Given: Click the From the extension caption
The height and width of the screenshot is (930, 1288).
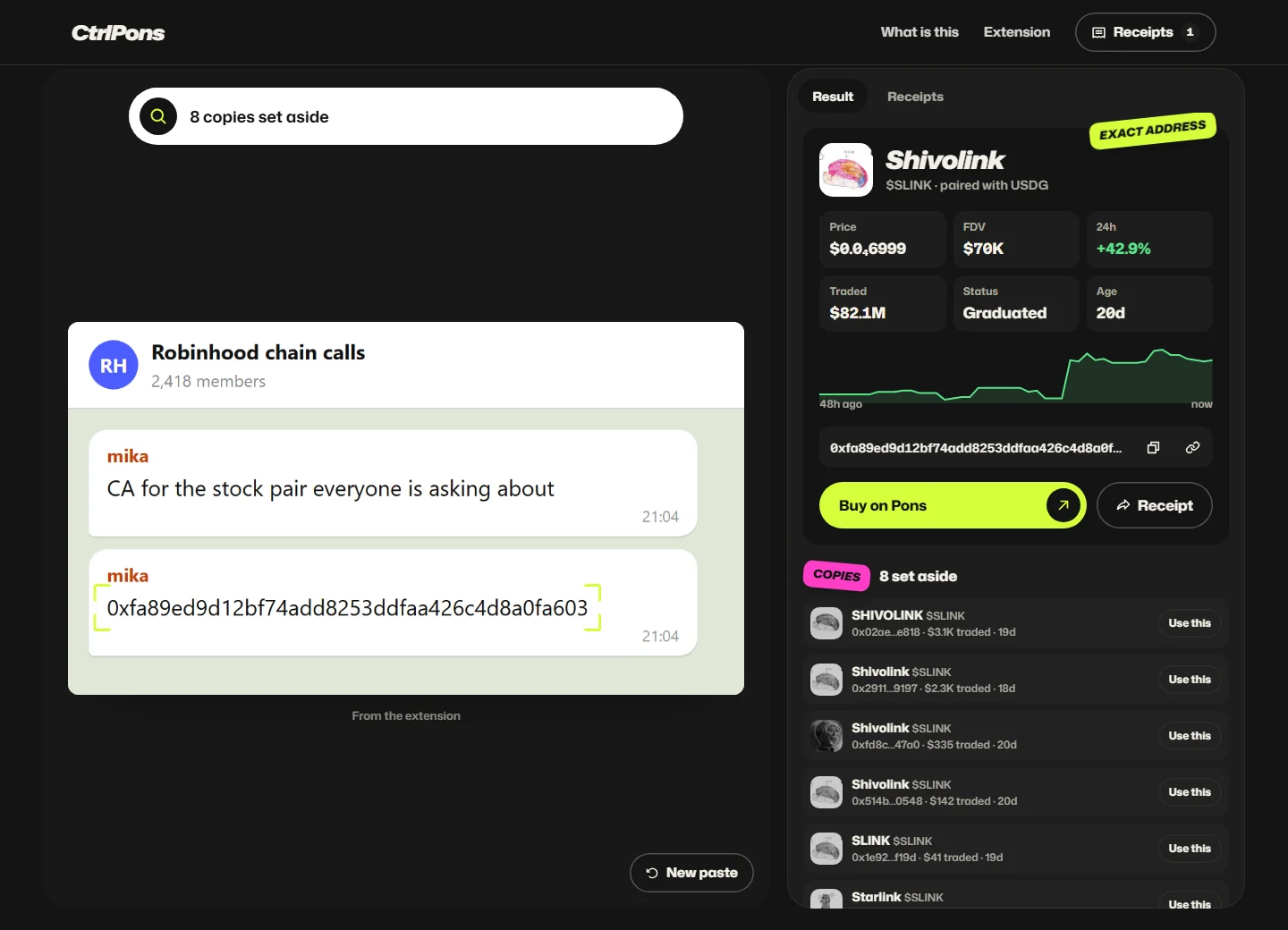Looking at the screenshot, I should tap(406, 716).
